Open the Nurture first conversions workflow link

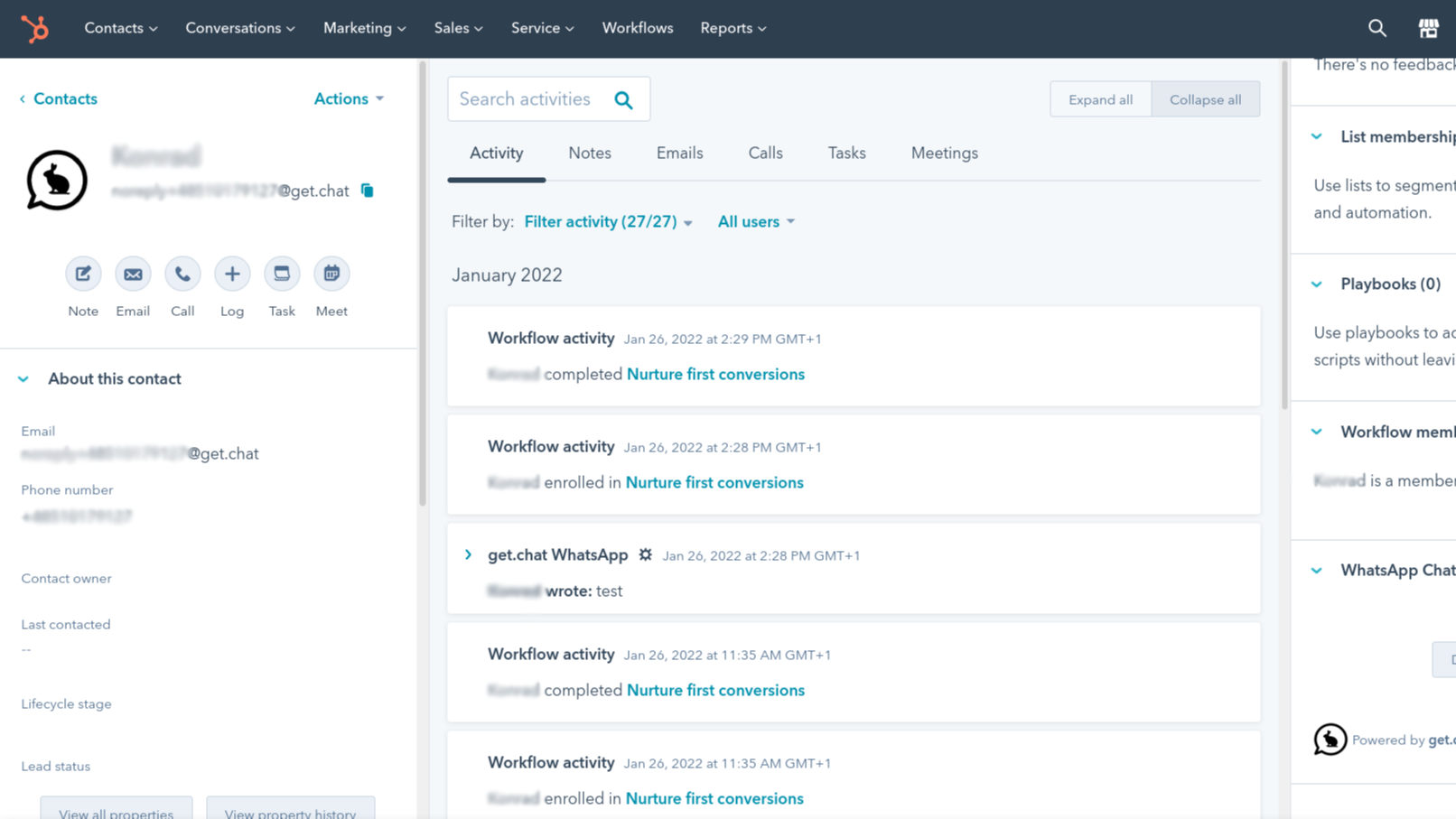(714, 374)
